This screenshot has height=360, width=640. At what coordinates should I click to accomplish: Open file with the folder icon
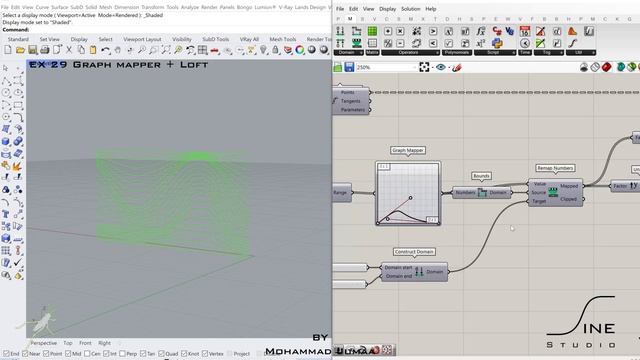(x=20, y=50)
